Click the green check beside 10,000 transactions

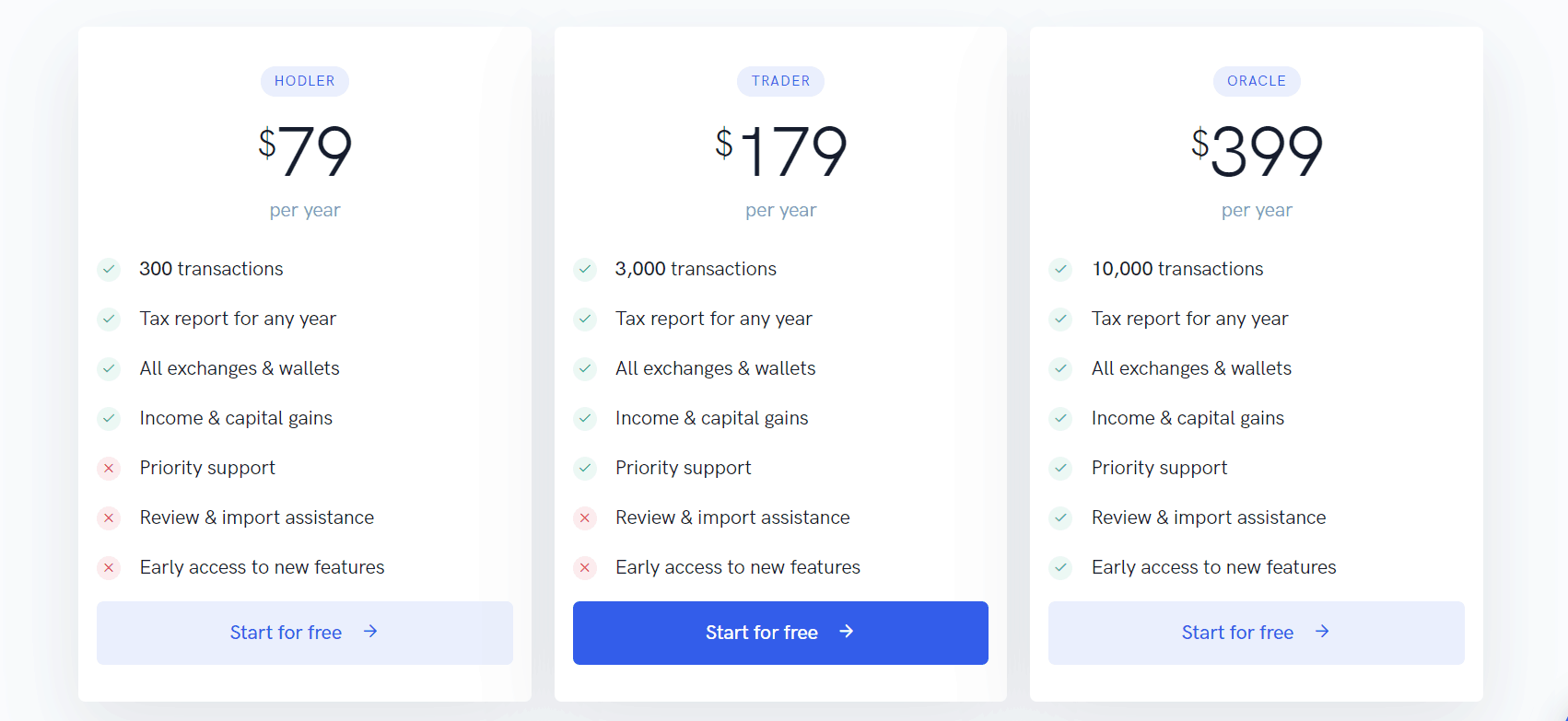[1060, 269]
